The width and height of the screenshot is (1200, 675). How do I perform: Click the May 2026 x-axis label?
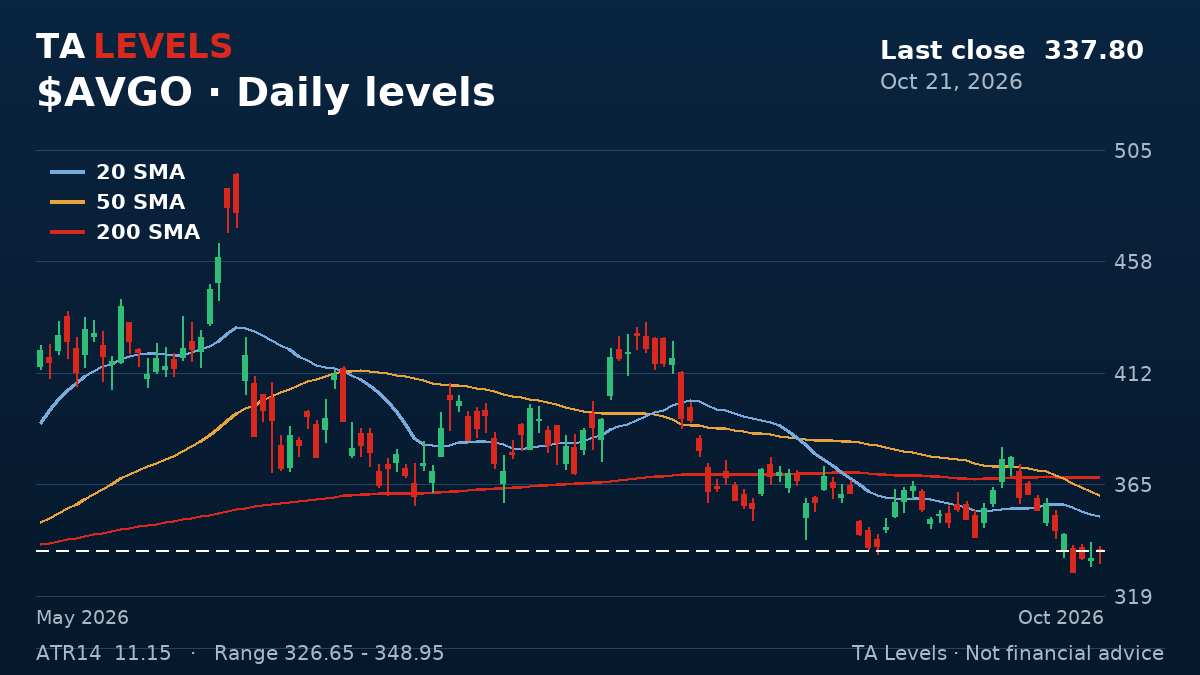(82, 618)
